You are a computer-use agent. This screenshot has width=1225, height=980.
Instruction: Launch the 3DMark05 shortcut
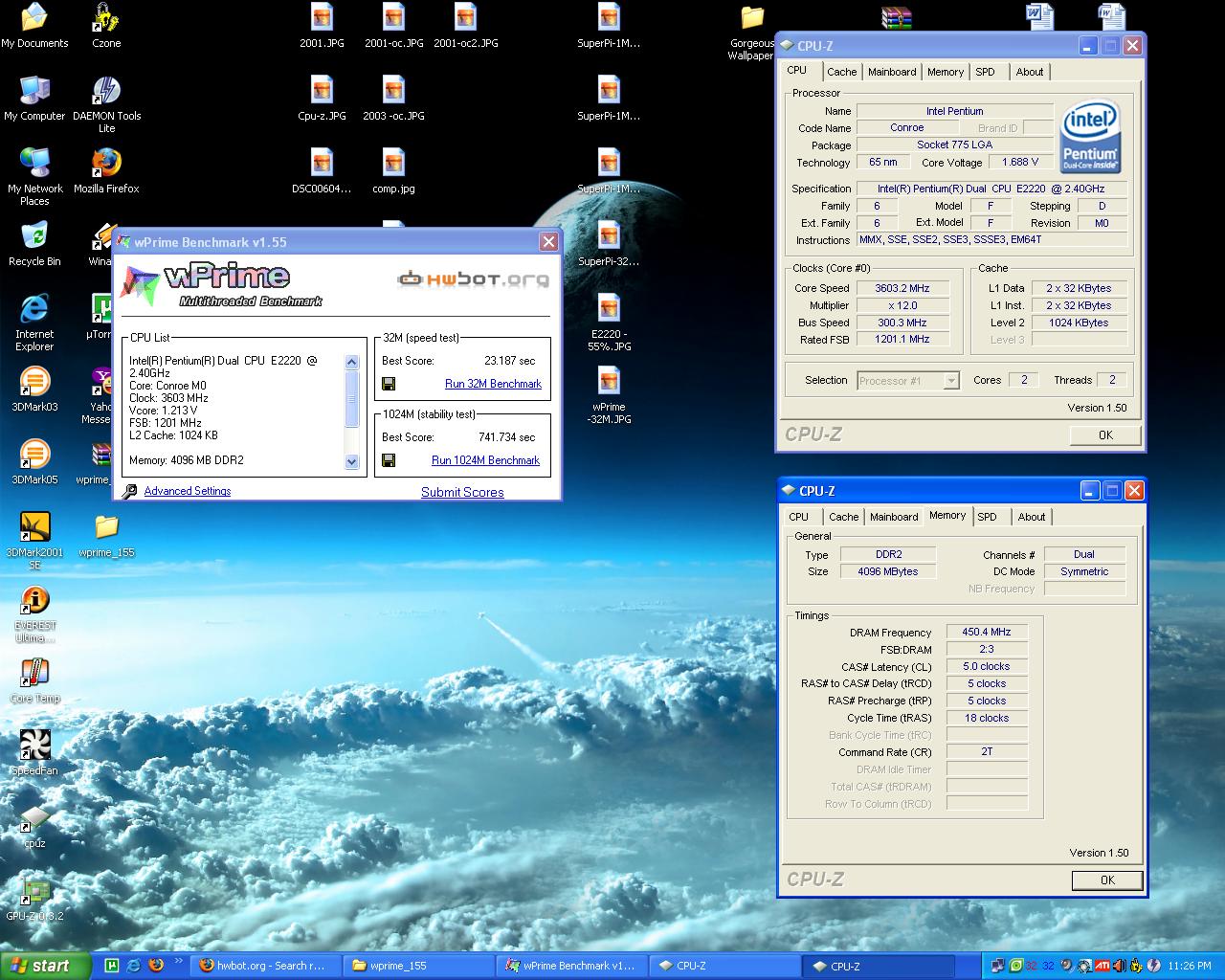[x=34, y=461]
